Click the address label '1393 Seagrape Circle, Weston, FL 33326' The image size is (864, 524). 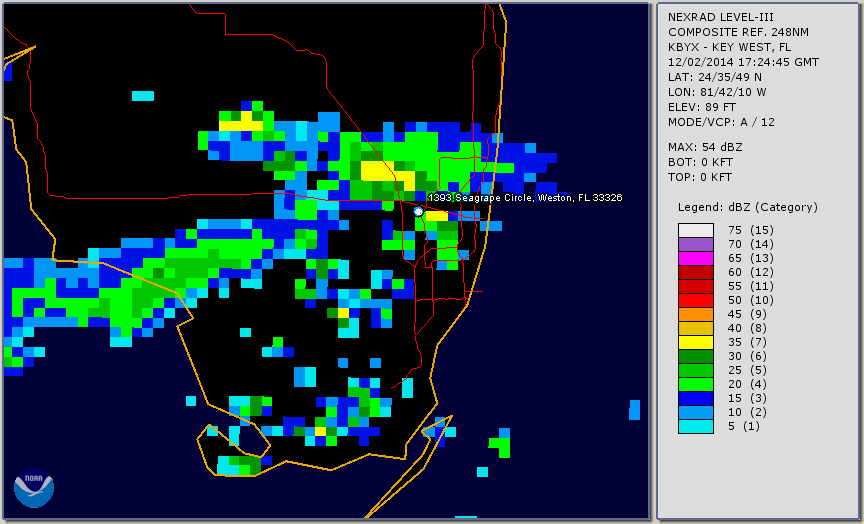525,198
